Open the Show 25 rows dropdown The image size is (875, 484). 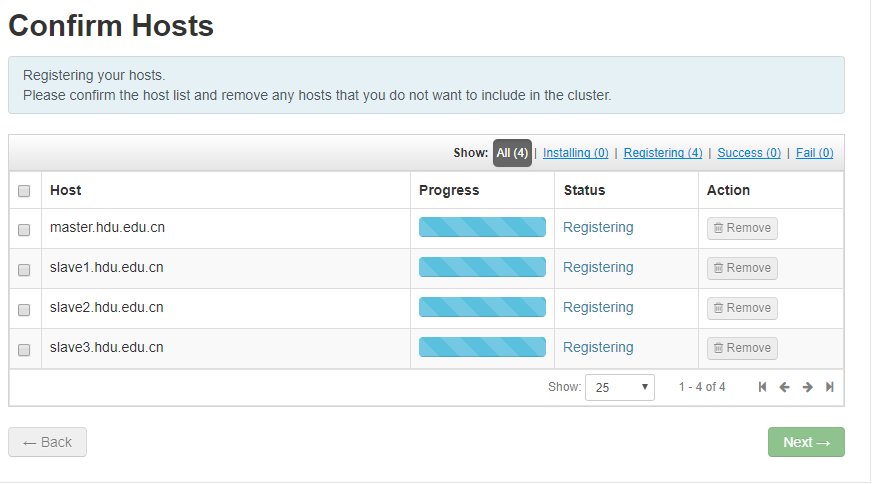[x=620, y=387]
